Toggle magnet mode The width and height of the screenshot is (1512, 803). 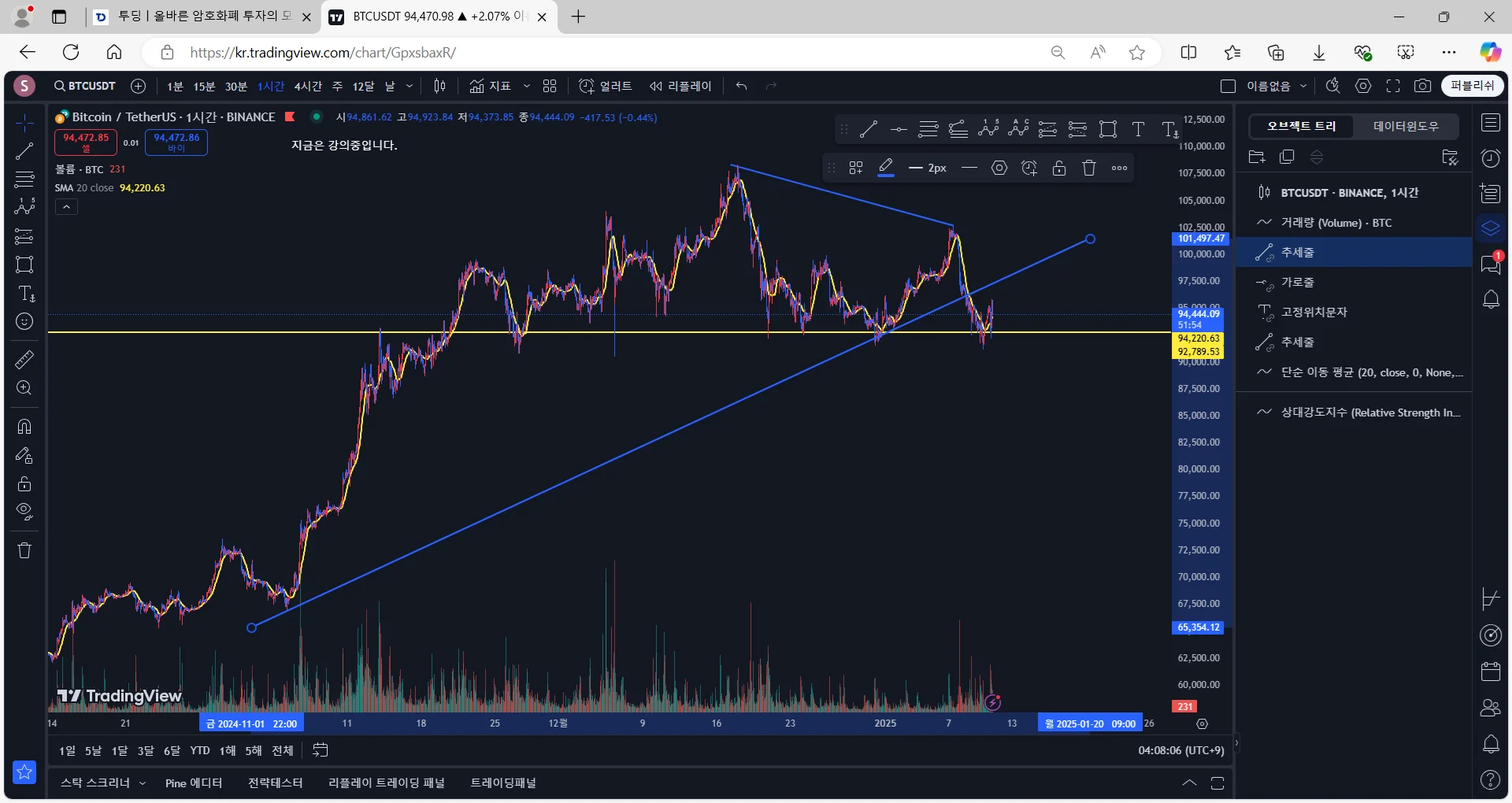[24, 427]
